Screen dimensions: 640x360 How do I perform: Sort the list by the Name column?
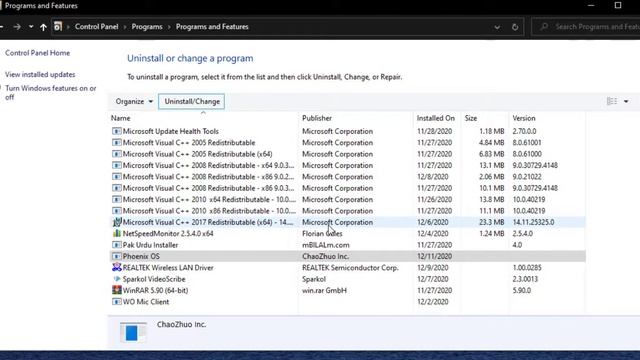pyautogui.click(x=204, y=118)
